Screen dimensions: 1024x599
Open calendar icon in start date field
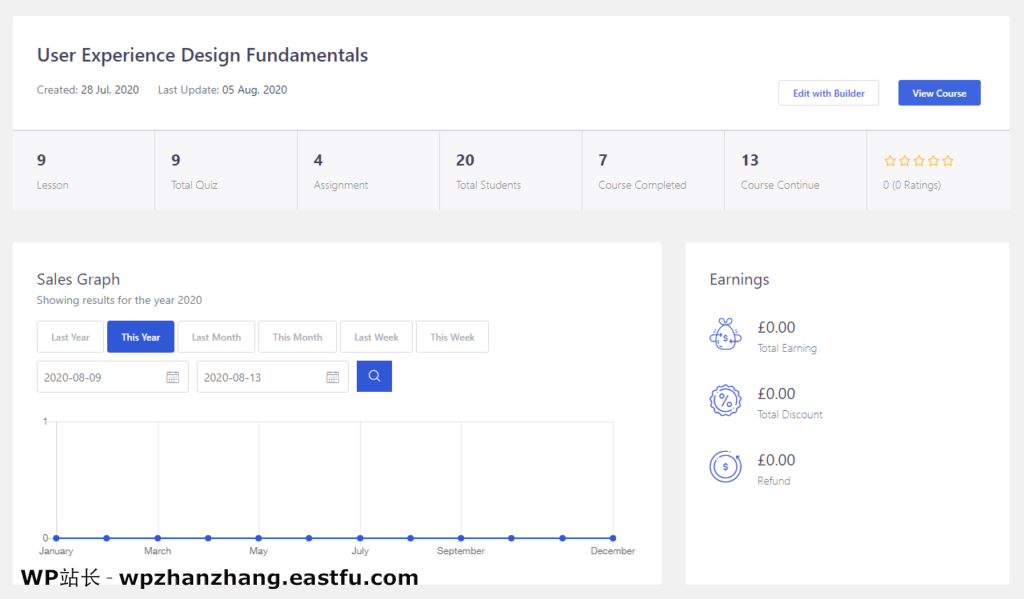[x=172, y=377]
